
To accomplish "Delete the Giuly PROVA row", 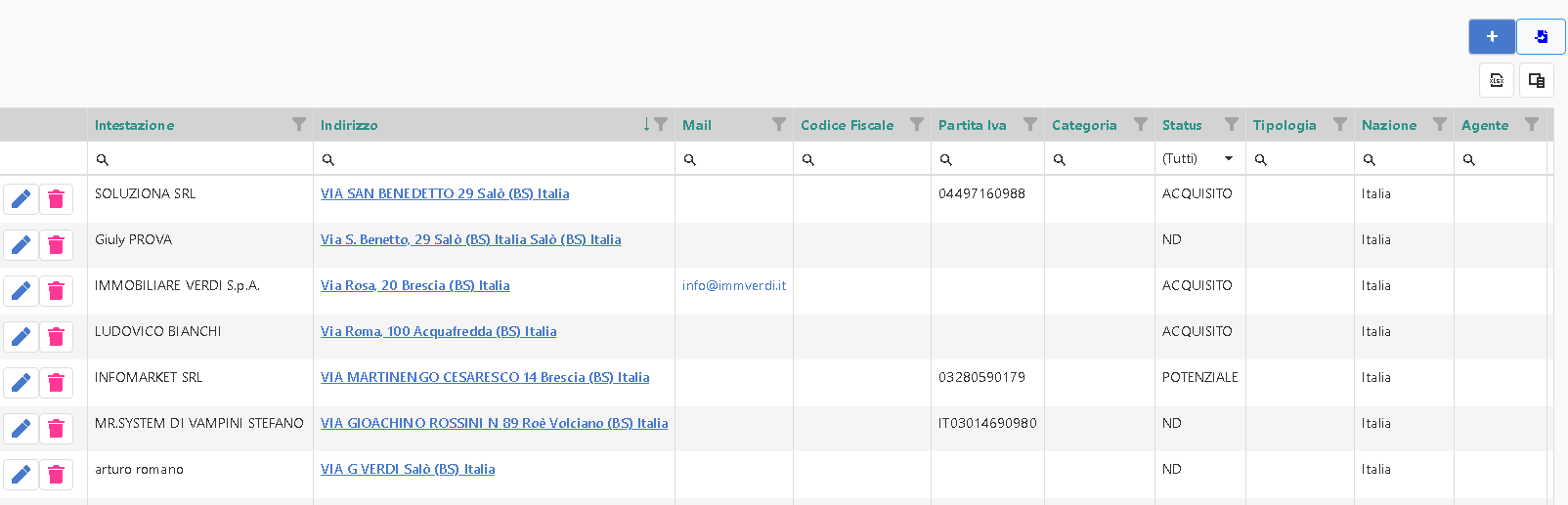I will (x=57, y=245).
